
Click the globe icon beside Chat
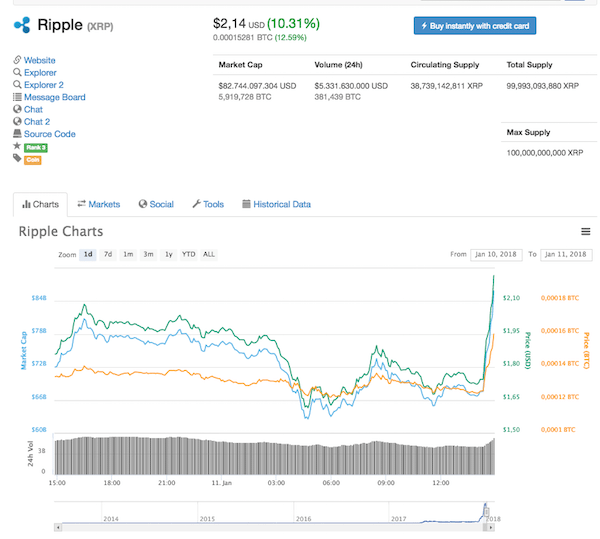pyautogui.click(x=17, y=109)
